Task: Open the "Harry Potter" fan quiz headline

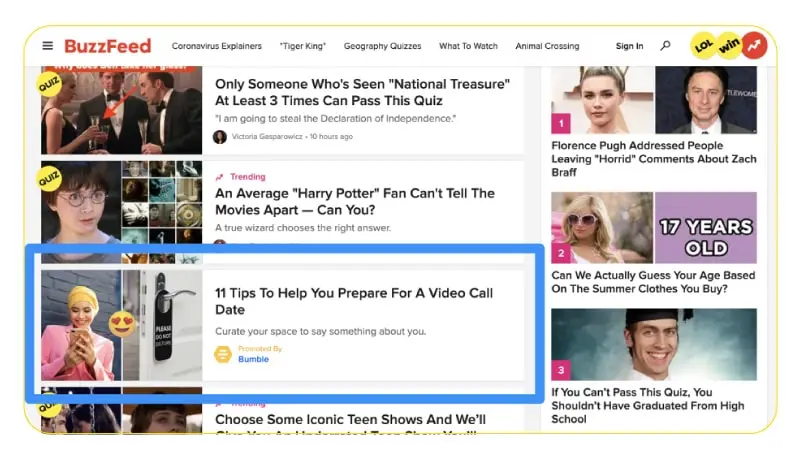Action: tap(355, 201)
